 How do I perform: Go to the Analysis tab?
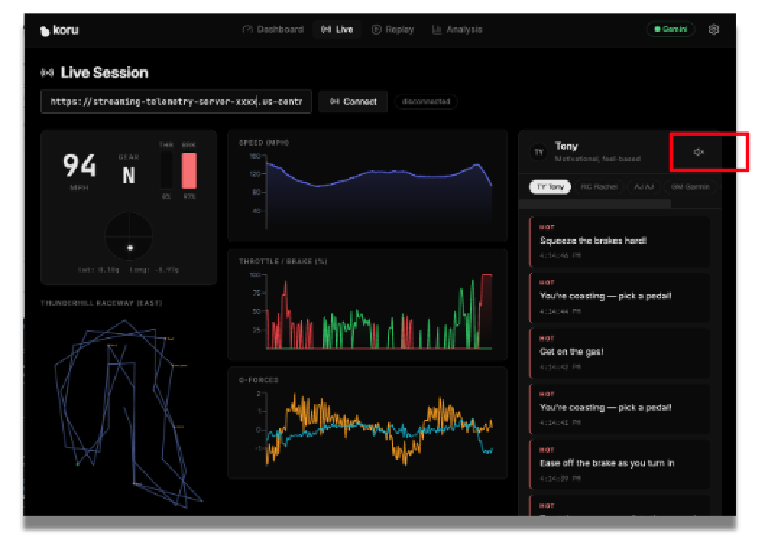click(457, 30)
